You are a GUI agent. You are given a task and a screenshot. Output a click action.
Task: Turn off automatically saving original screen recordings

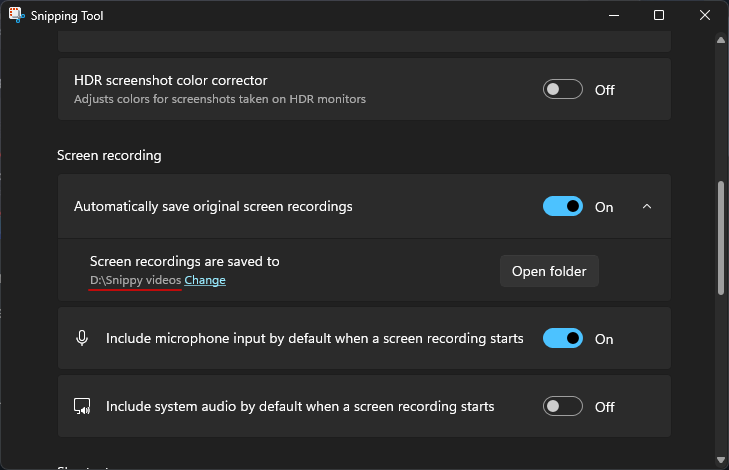coord(563,206)
